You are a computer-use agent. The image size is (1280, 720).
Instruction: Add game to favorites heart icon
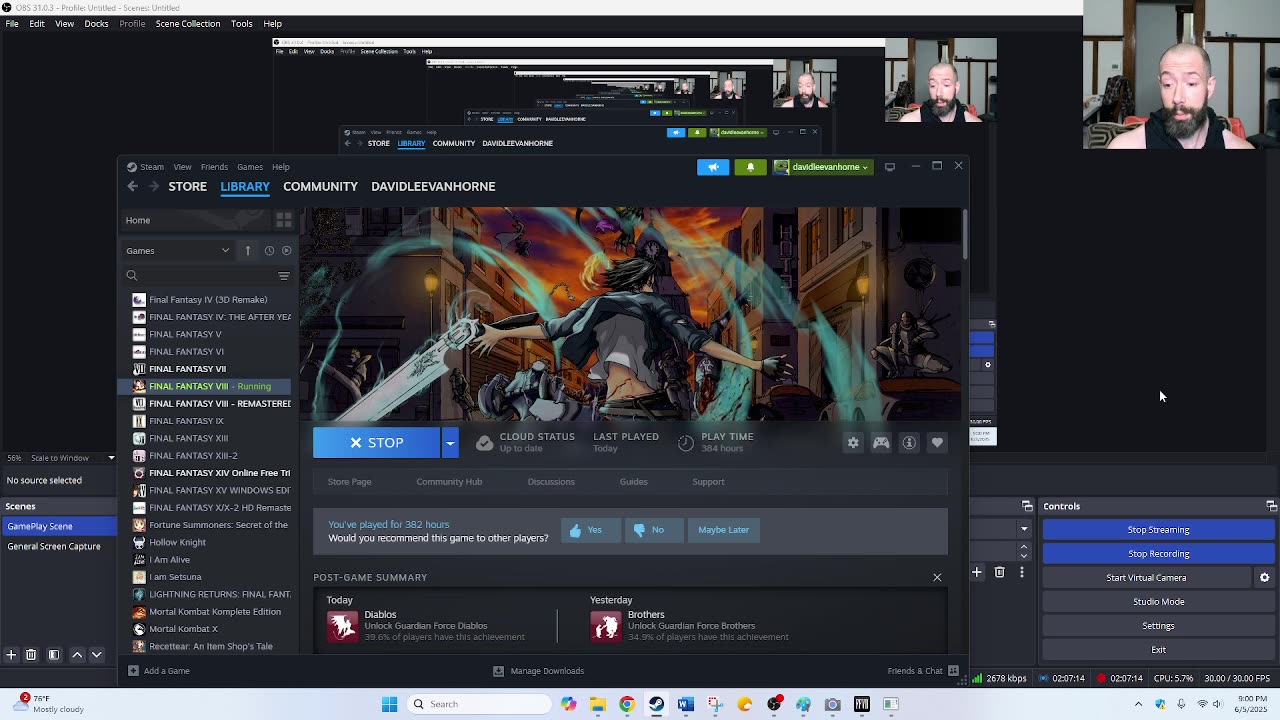pyautogui.click(x=937, y=443)
